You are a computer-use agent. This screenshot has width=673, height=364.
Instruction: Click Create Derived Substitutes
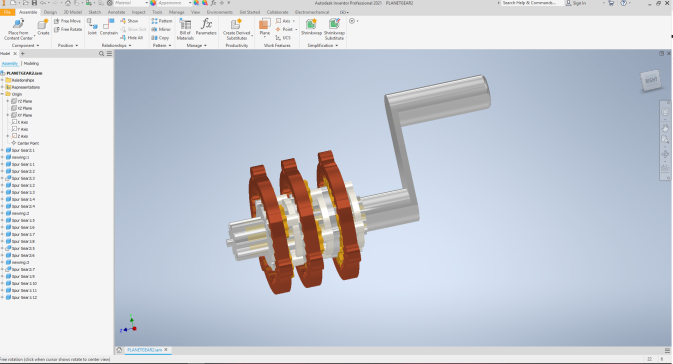[236, 29]
